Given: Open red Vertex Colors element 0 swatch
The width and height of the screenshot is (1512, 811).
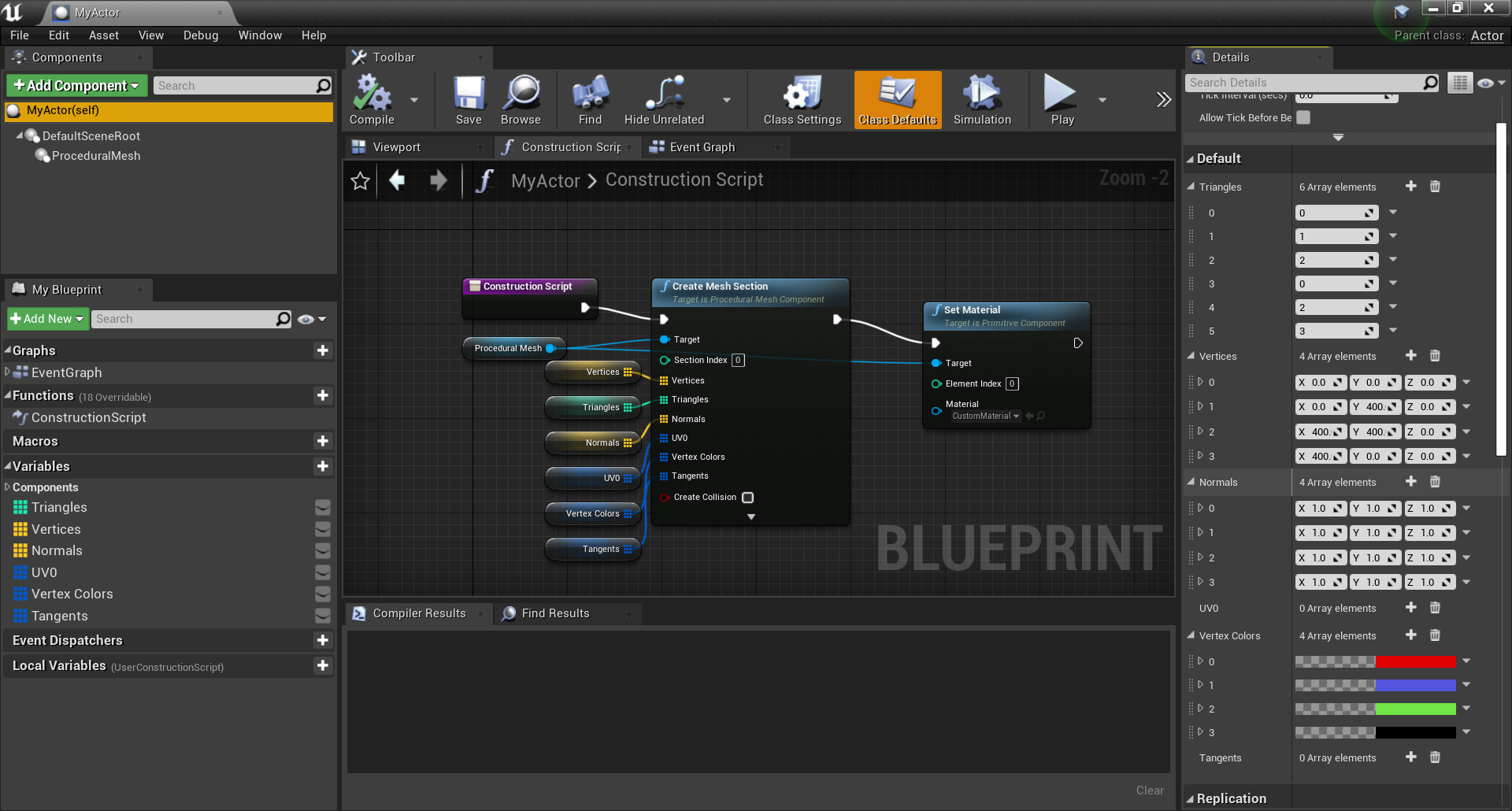Looking at the screenshot, I should pos(1376,661).
